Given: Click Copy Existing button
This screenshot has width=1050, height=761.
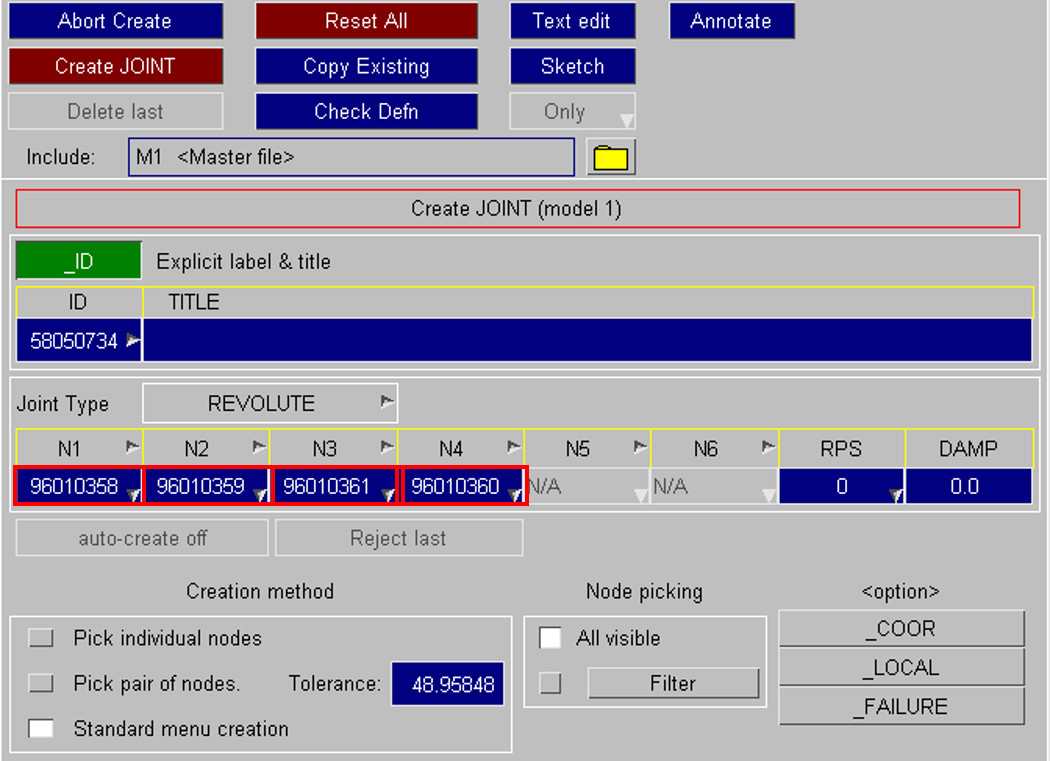Looking at the screenshot, I should [x=366, y=66].
